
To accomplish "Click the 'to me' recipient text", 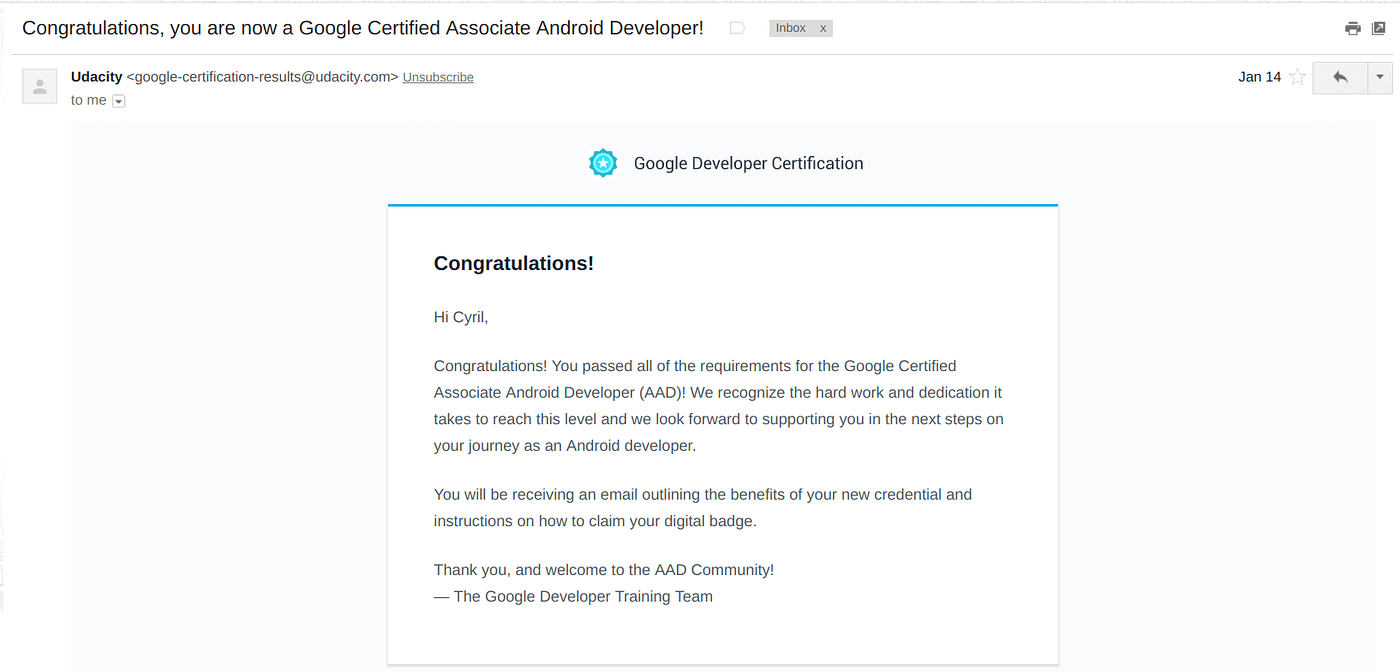I will pos(89,101).
